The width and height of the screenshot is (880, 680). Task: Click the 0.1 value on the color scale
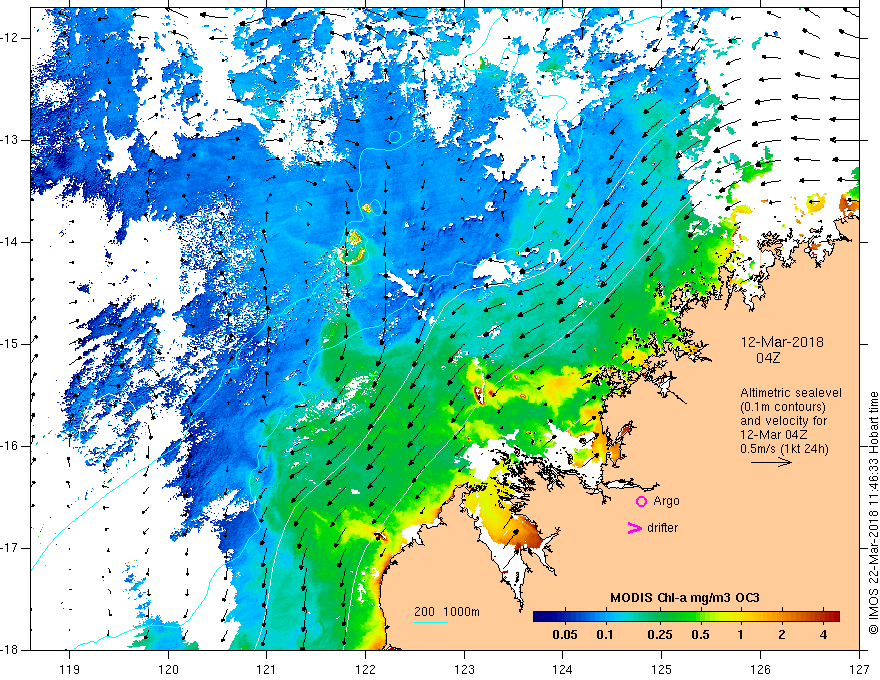point(604,635)
